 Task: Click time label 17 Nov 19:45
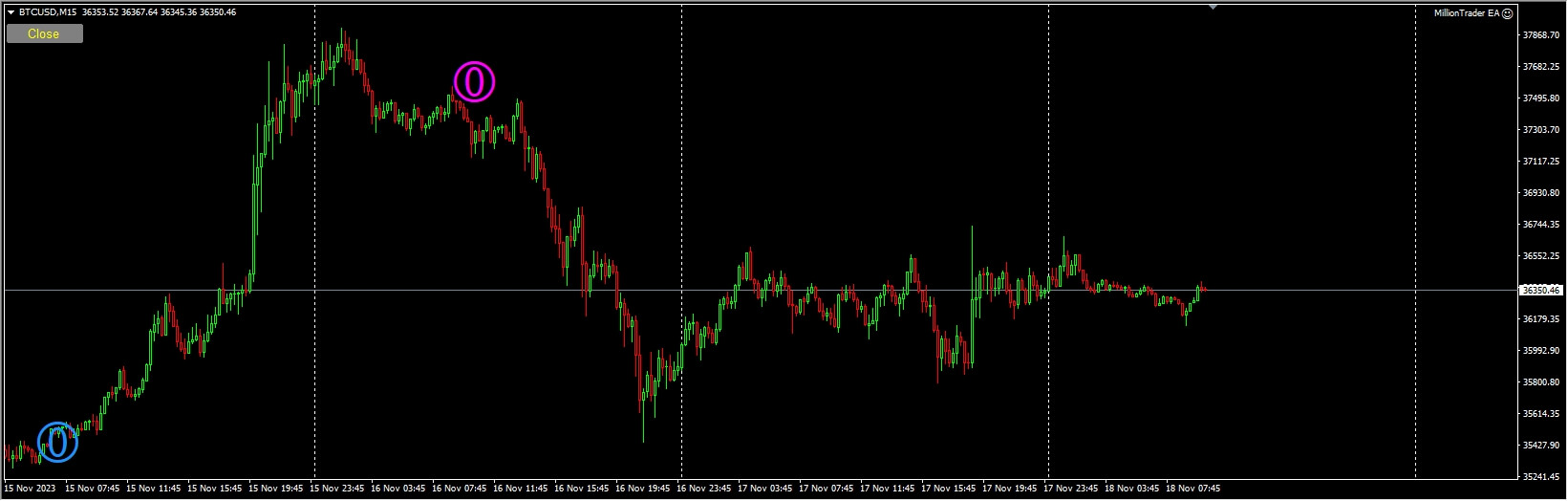click(x=1010, y=489)
